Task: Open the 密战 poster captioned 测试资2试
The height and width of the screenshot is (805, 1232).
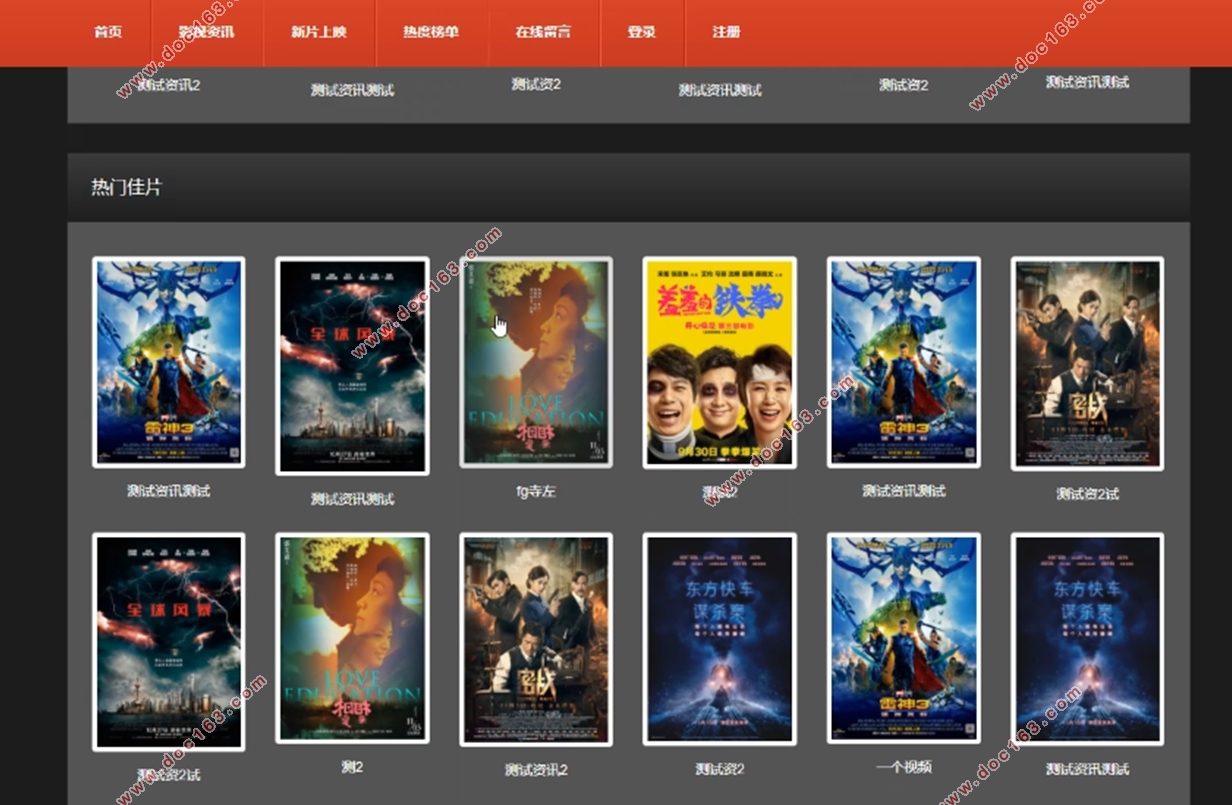Action: click(1087, 364)
